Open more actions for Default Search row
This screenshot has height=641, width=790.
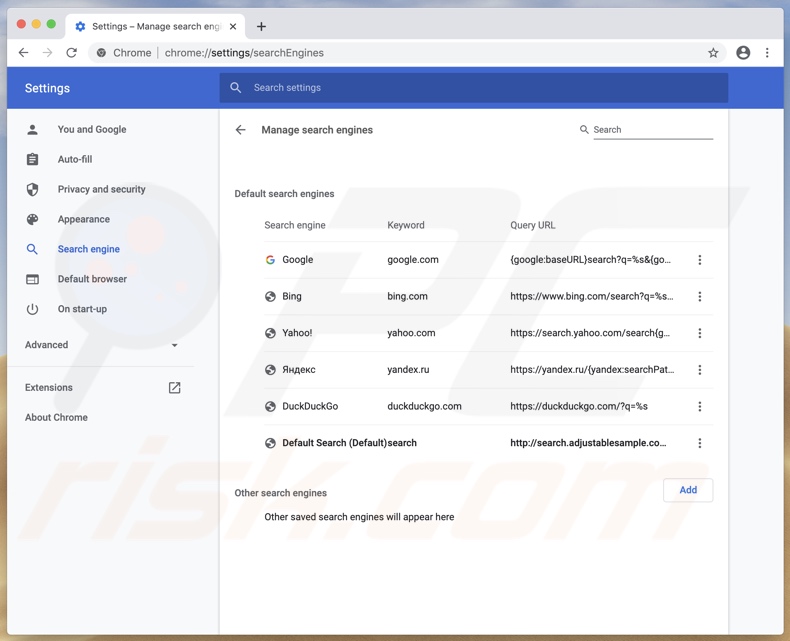coord(699,443)
